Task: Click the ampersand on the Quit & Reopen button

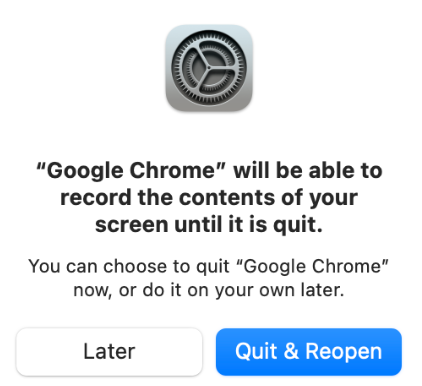Action: pos(291,351)
